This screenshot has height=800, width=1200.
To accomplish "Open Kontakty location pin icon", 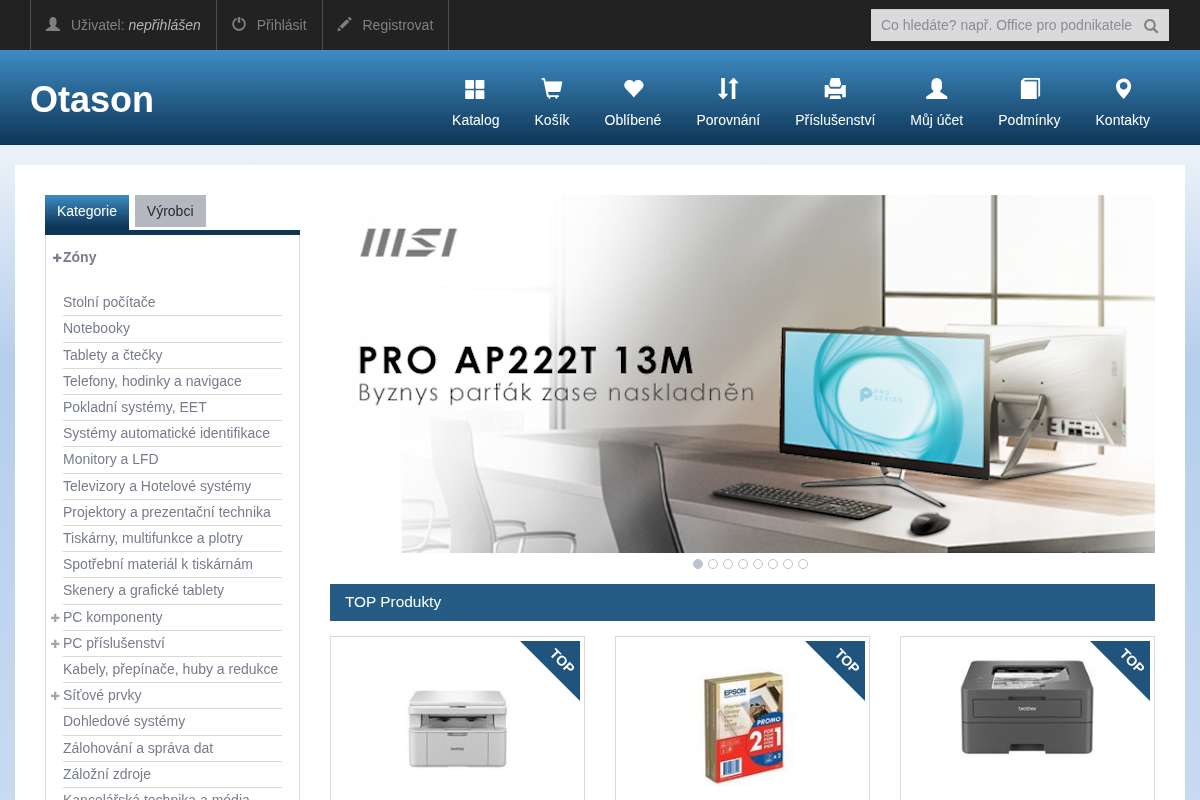I will coord(1123,89).
